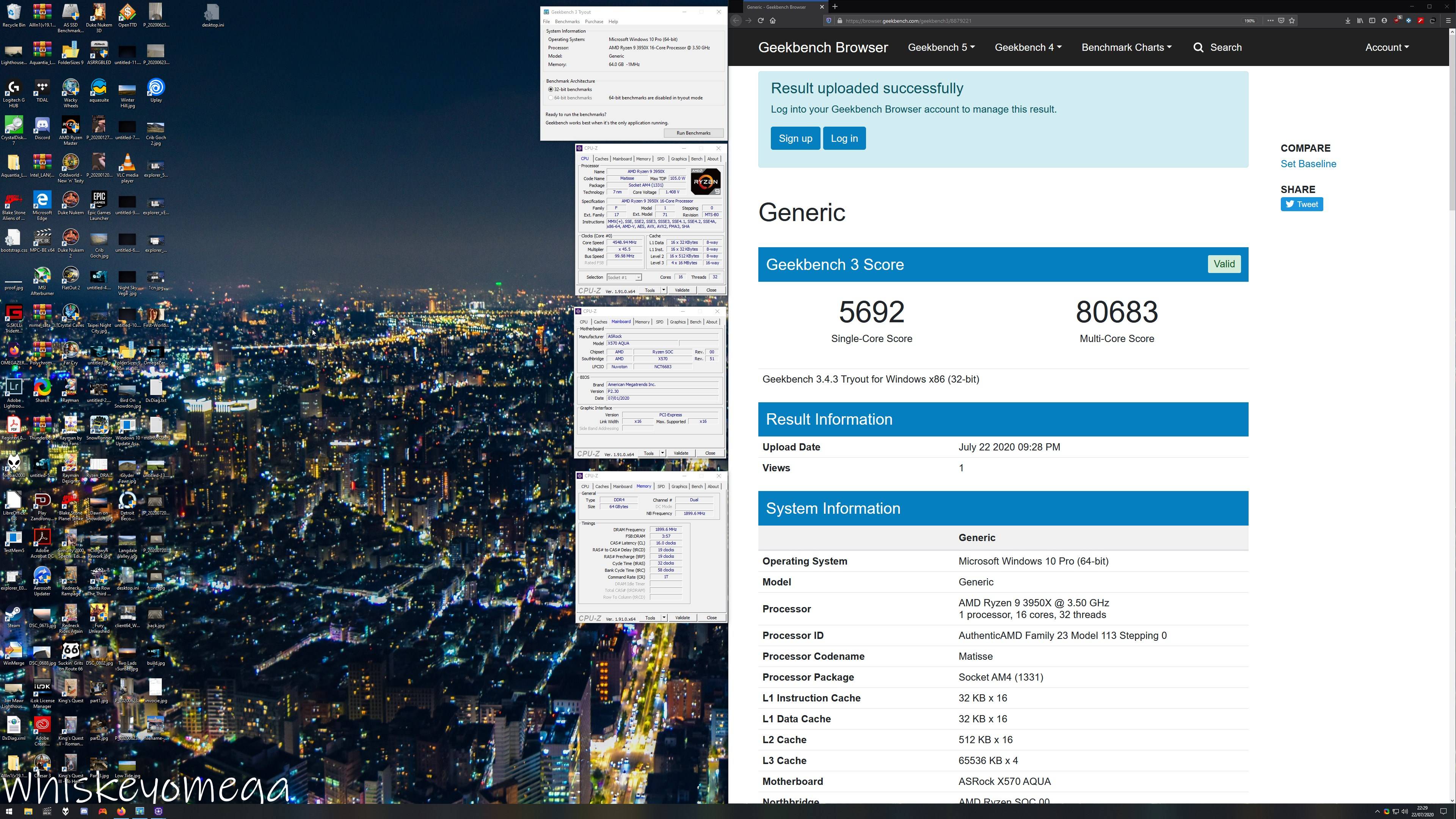Open the Socket #1 selection combo box

[x=624, y=278]
